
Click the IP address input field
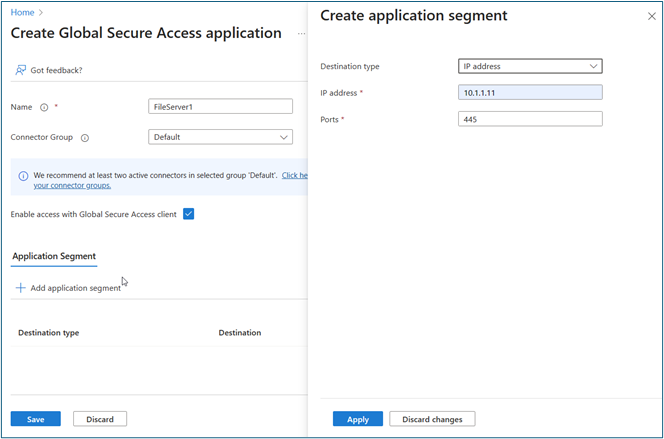[x=530, y=93]
